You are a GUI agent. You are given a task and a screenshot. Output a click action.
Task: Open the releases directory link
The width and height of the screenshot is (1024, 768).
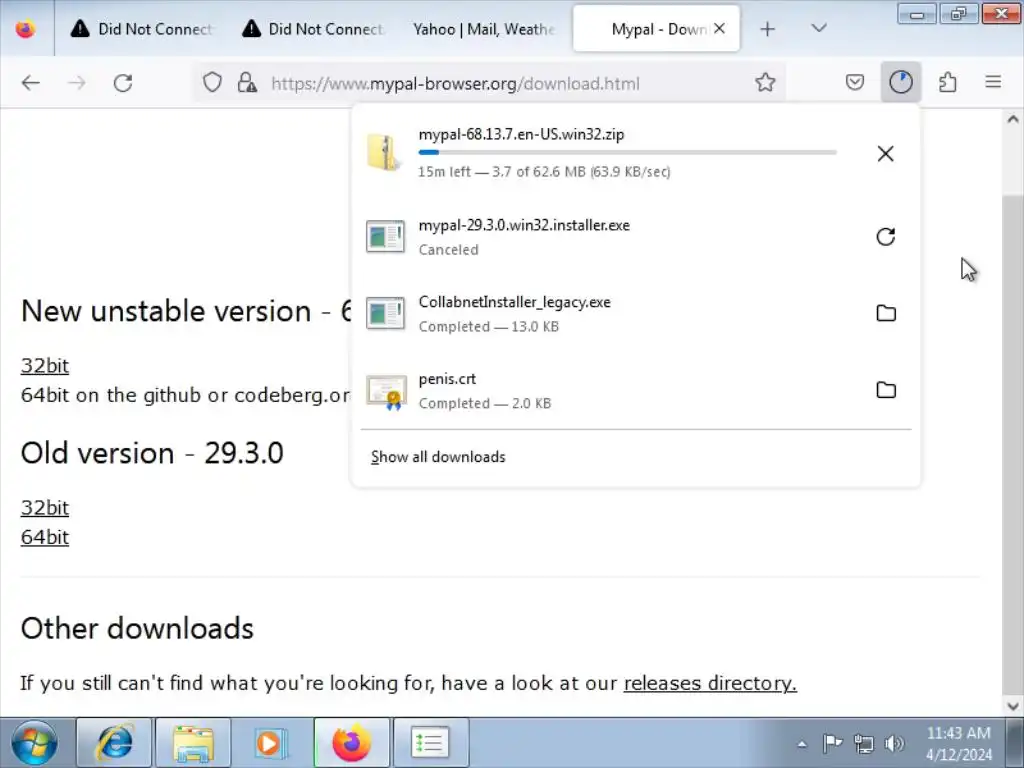point(710,683)
